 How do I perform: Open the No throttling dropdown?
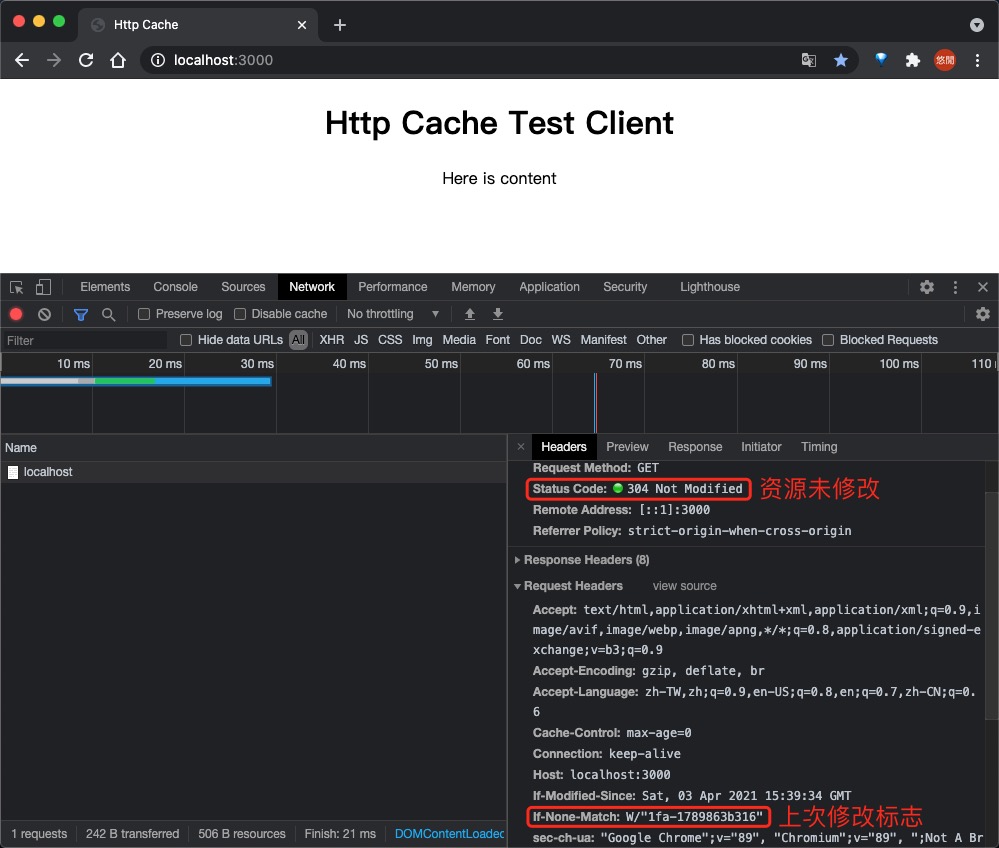coord(393,313)
